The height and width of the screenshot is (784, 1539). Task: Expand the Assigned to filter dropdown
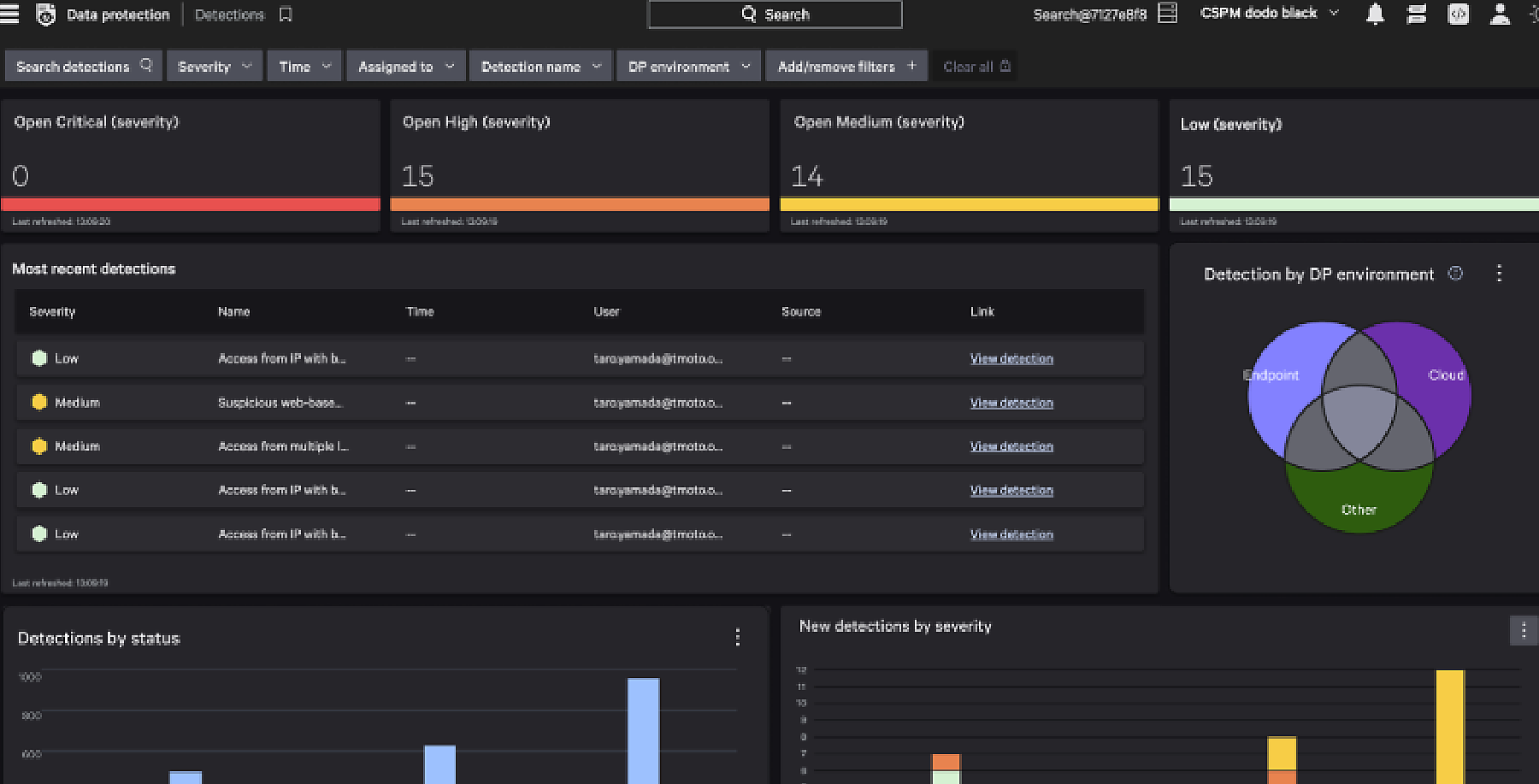point(405,67)
